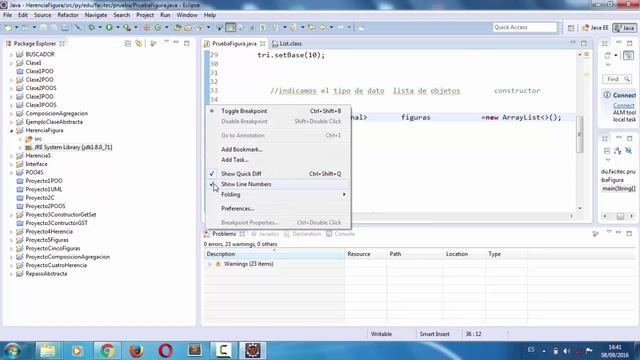Click the New Task icon in Task List
Screen dimensions: 640x360
pos(608,56)
